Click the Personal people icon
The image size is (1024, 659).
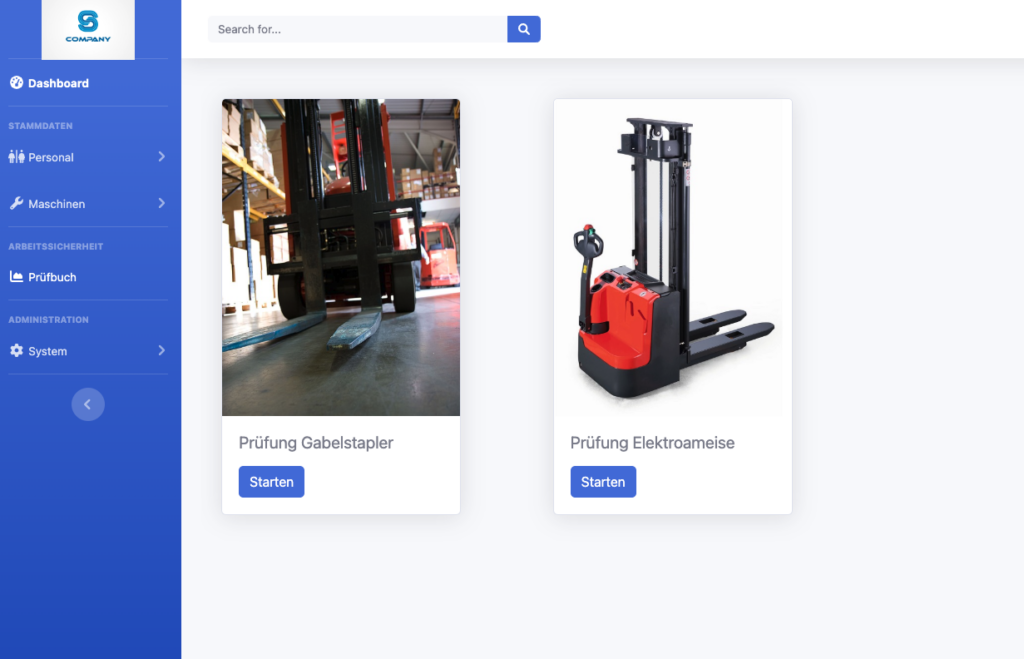tap(16, 157)
